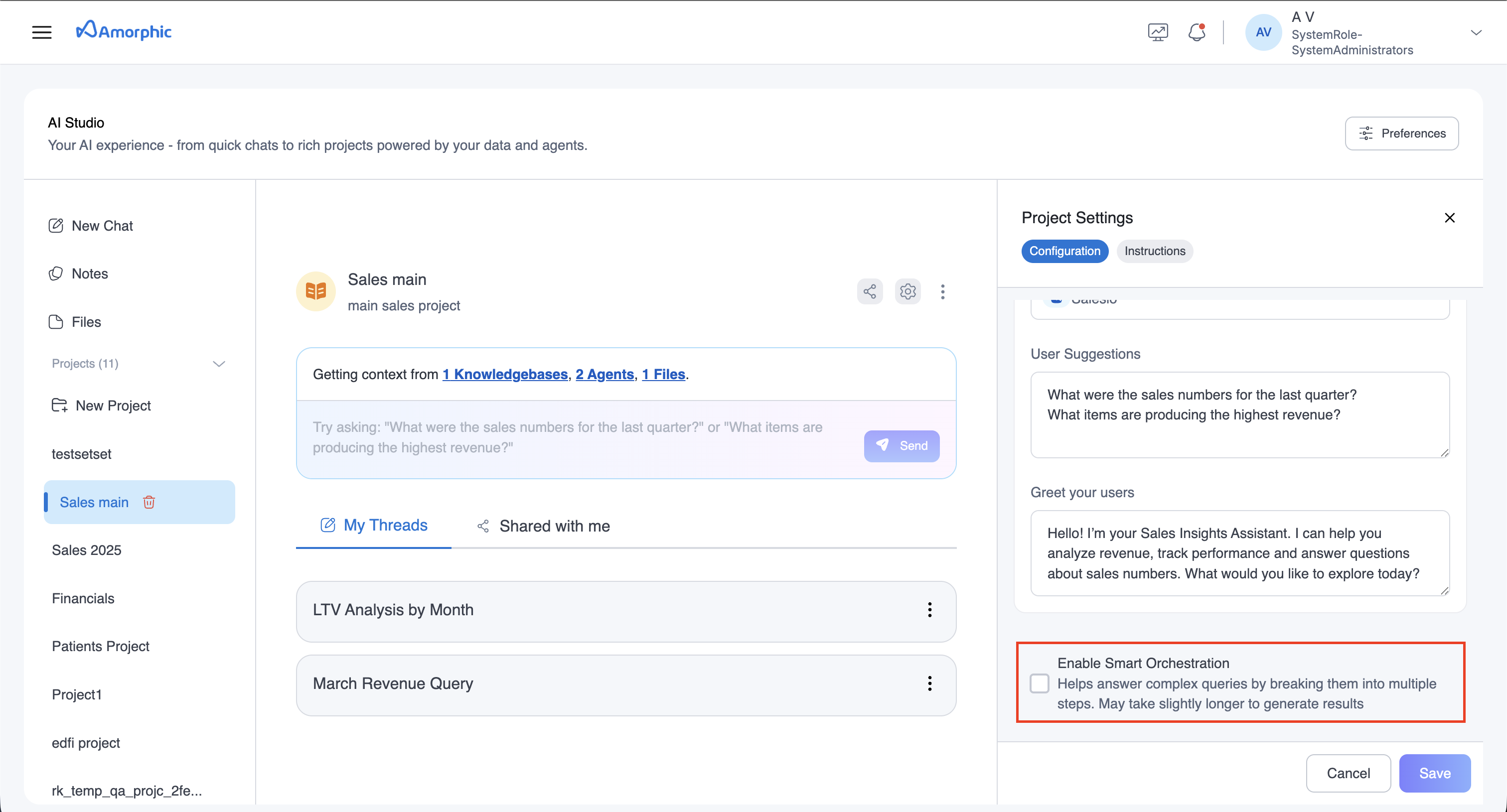
Task: Open the analytics icon in the top bar
Action: click(1157, 32)
